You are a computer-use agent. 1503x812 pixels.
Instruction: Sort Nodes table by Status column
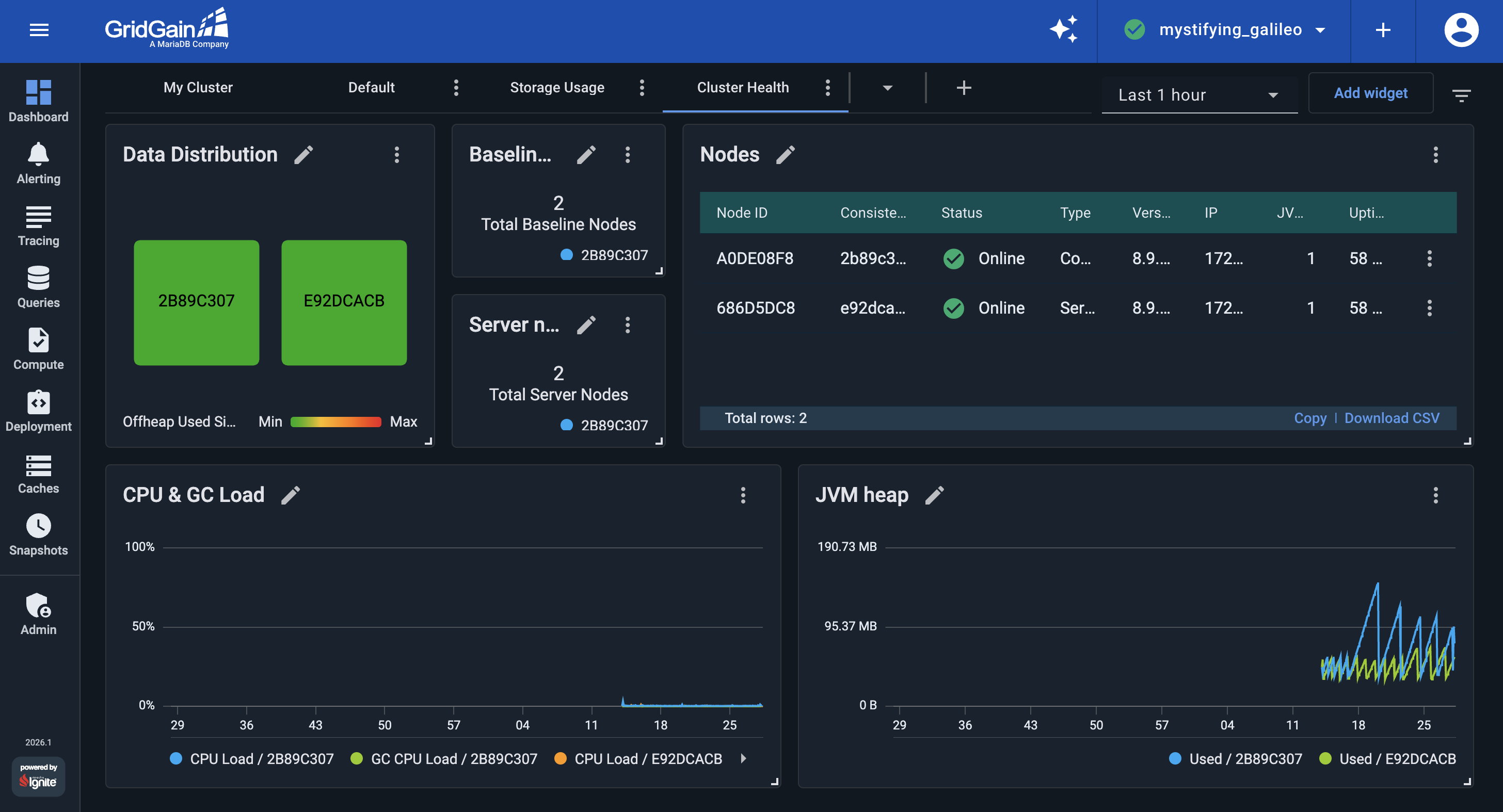click(x=961, y=213)
